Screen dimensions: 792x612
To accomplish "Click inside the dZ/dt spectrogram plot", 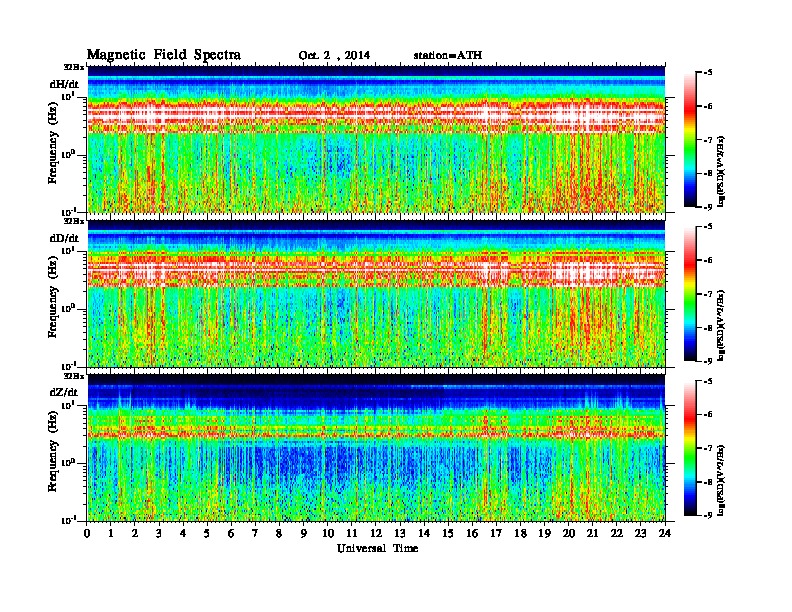I will pyautogui.click(x=376, y=447).
